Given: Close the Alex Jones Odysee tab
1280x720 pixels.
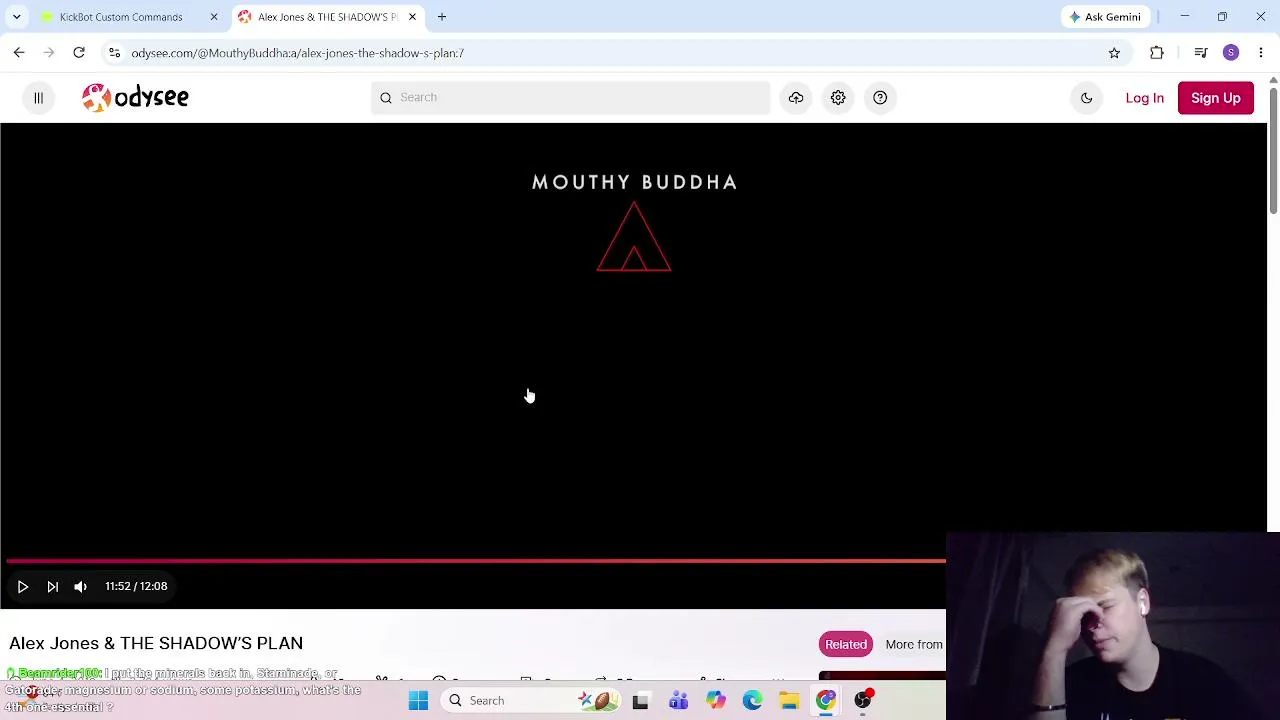Looking at the screenshot, I should click(x=412, y=17).
